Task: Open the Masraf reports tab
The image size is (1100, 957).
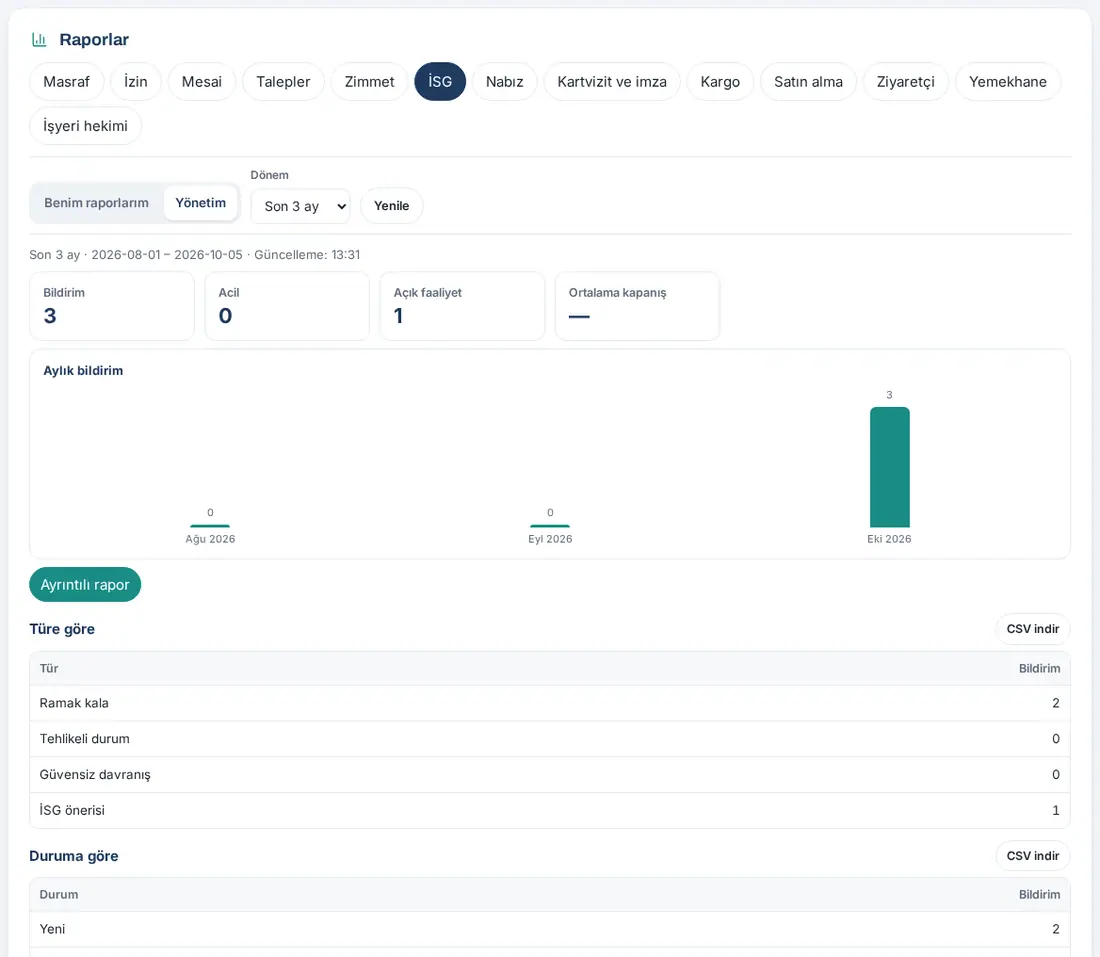Action: coord(67,81)
